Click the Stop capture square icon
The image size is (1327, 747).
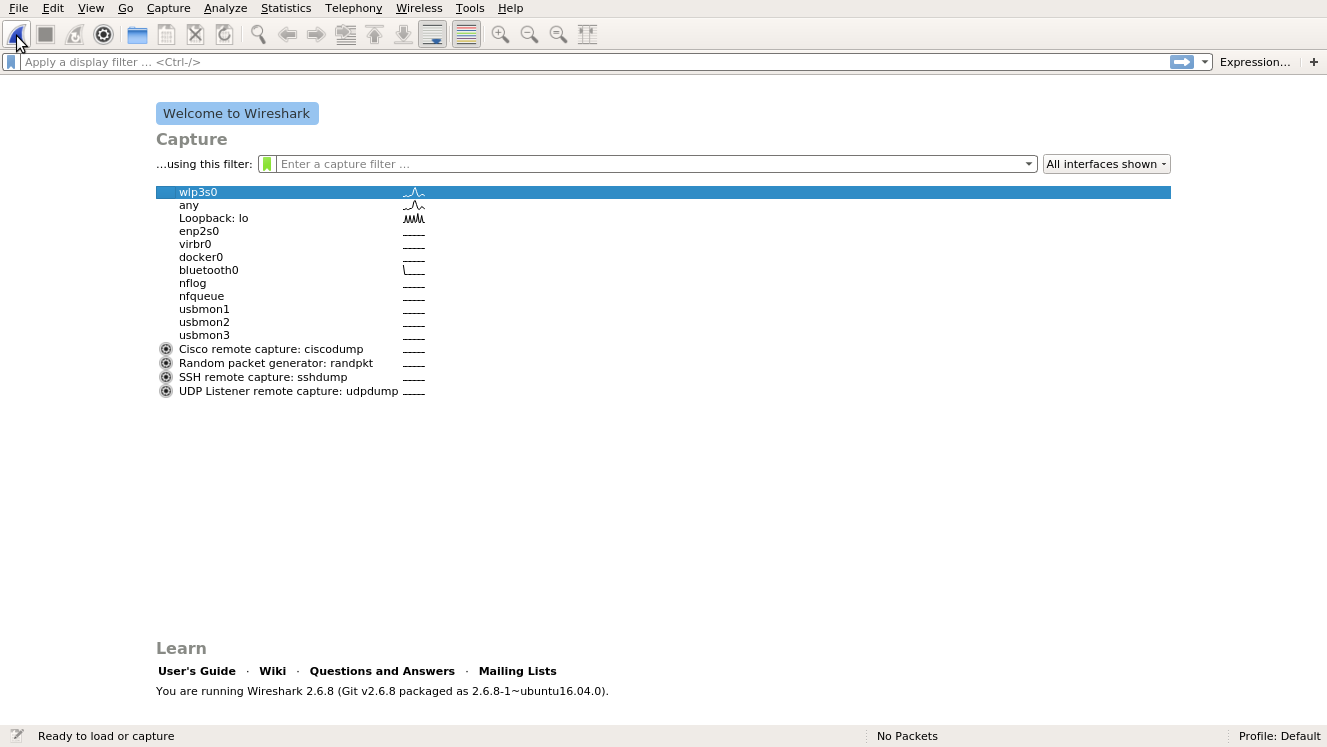tap(45, 34)
